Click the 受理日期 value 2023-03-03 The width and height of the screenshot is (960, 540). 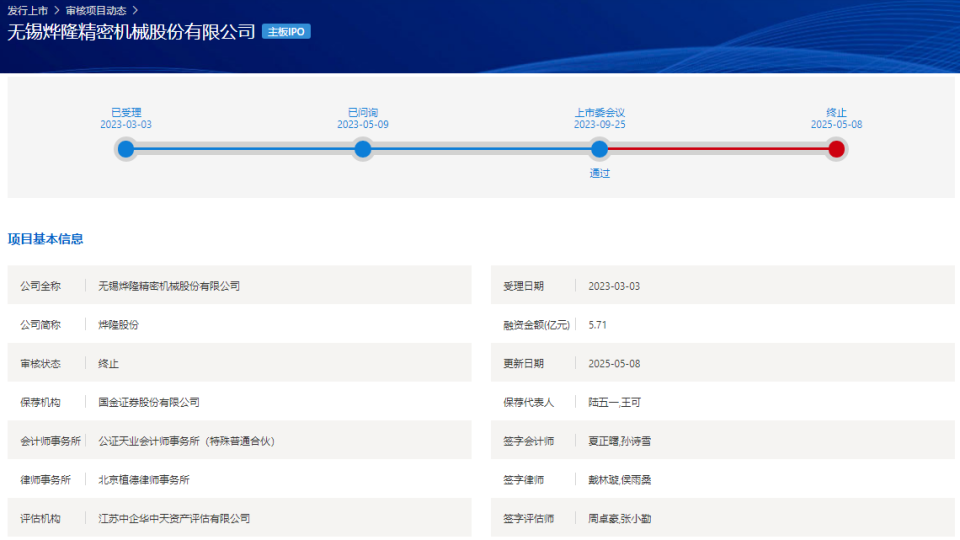tap(614, 286)
